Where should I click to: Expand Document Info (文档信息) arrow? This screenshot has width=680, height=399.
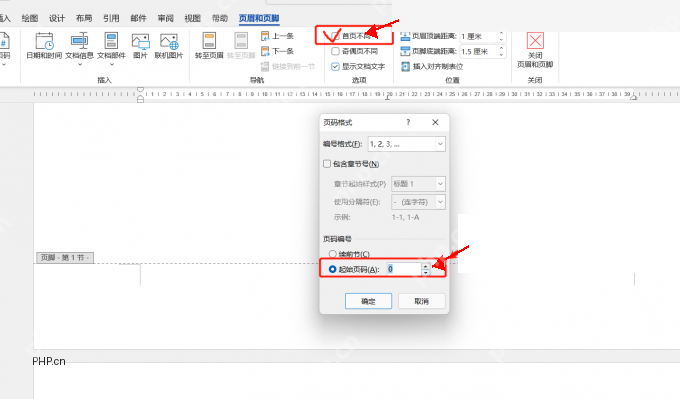click(80, 65)
